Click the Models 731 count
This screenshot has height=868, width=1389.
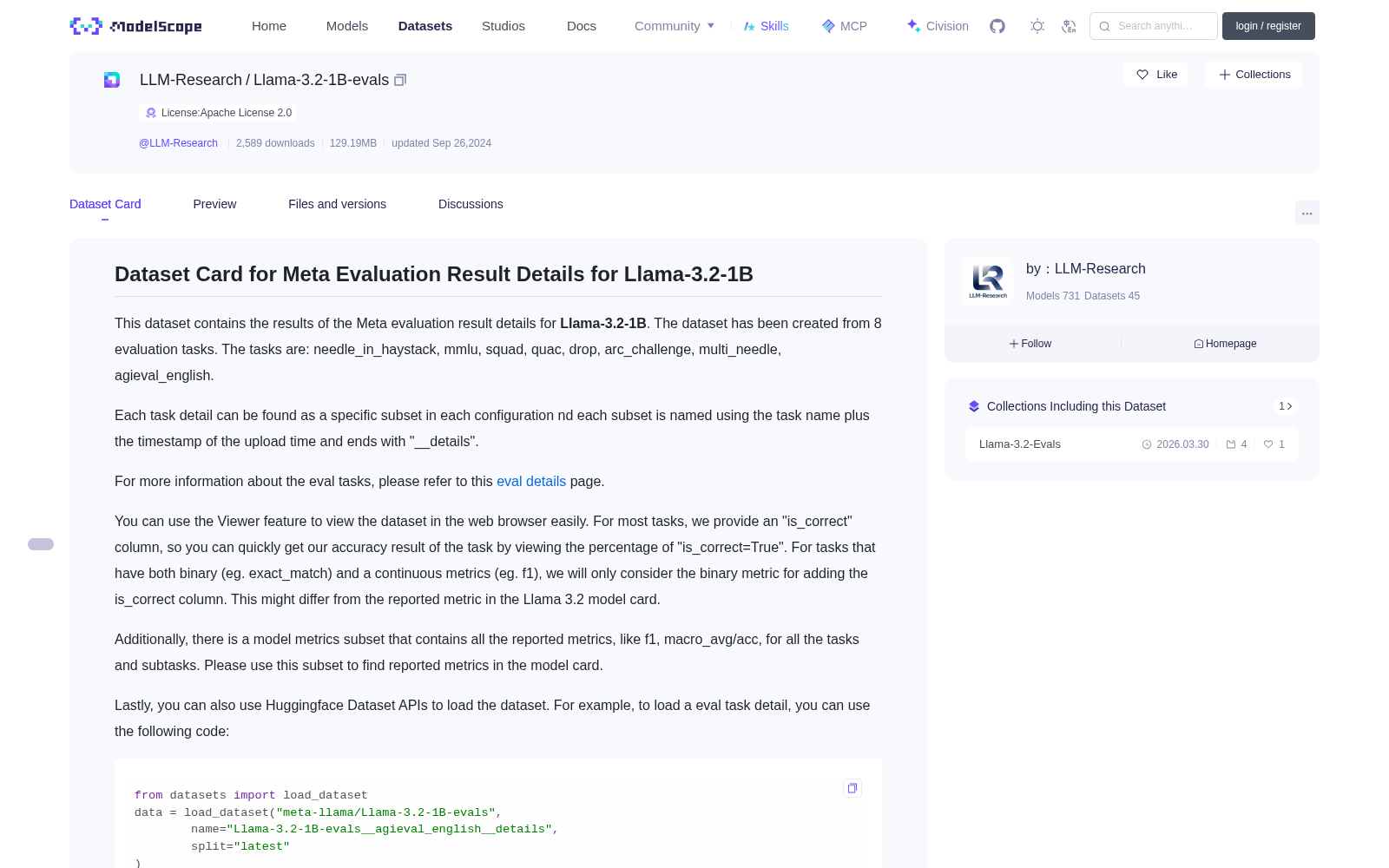[1053, 296]
